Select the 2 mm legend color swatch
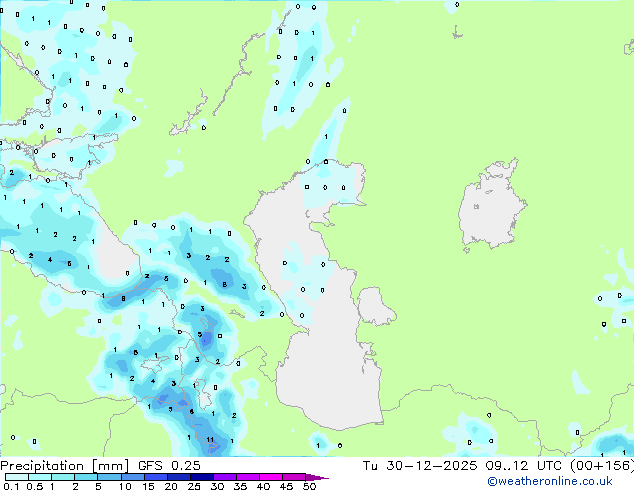634x490 pixels. [86, 477]
